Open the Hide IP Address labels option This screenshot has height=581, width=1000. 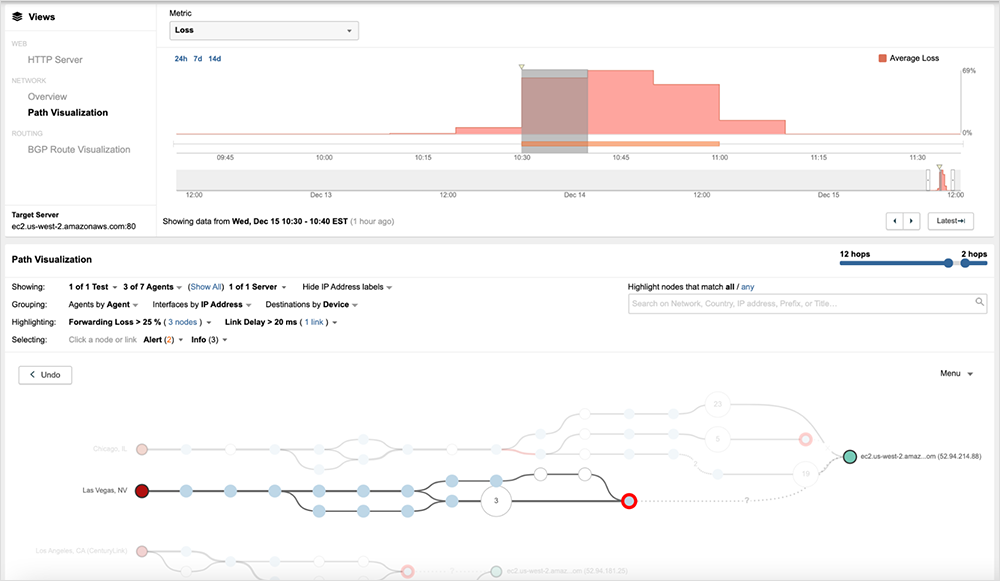pos(347,287)
